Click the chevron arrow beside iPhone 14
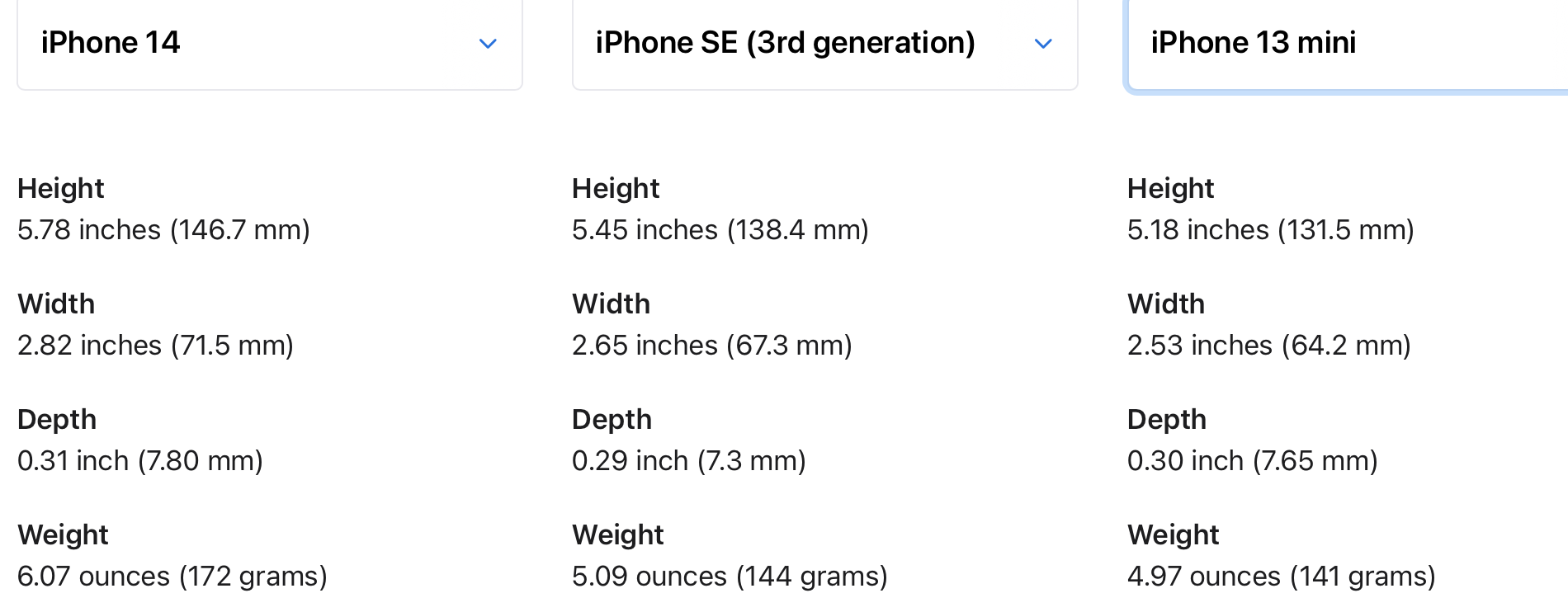 [488, 44]
